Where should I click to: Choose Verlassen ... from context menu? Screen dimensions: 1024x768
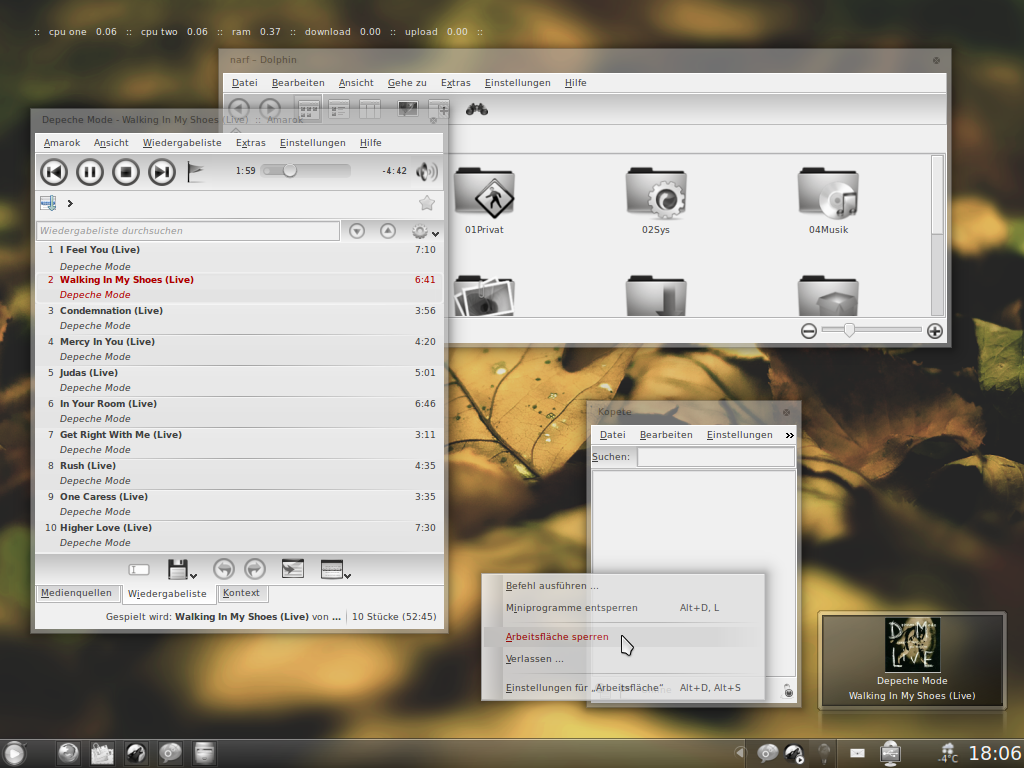pos(623,659)
